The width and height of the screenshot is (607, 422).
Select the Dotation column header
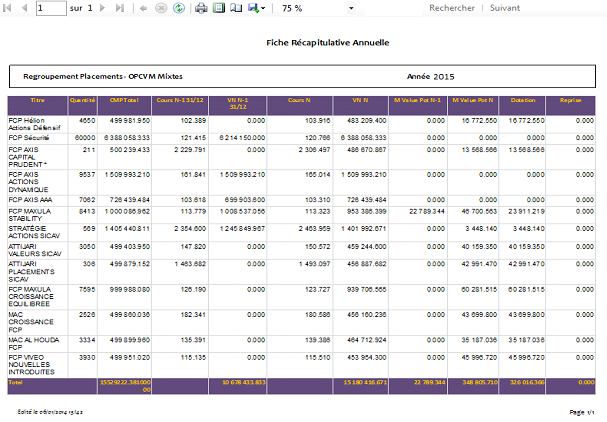[522, 105]
